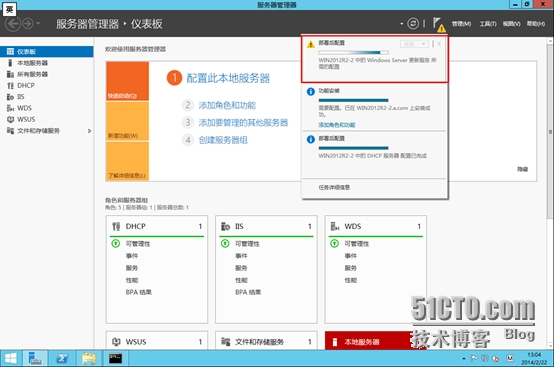554x367 pixels.
Task: Launch PowerShell from the taskbar
Action: pyautogui.click(x=62, y=359)
